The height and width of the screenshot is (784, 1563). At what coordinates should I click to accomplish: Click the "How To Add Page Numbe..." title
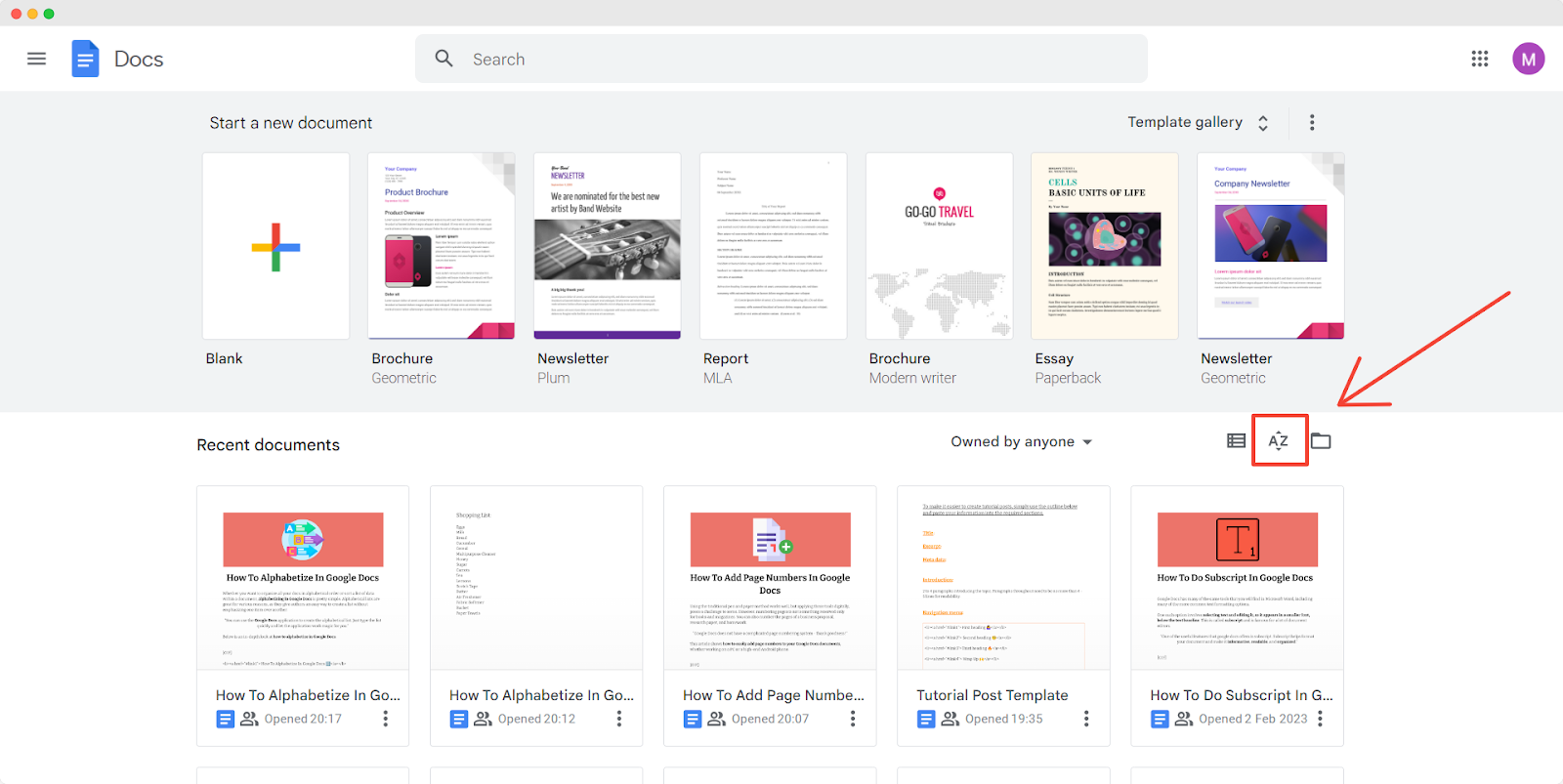pyautogui.click(x=774, y=695)
